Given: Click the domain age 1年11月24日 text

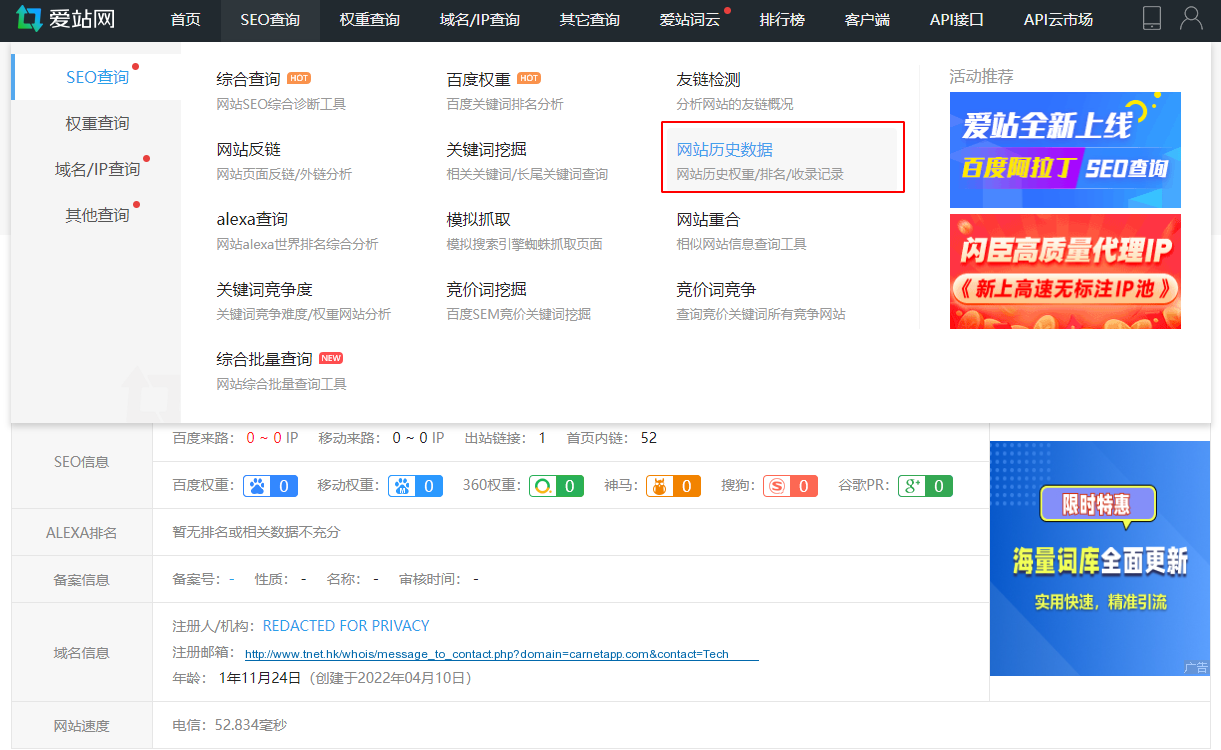Looking at the screenshot, I should [260, 678].
